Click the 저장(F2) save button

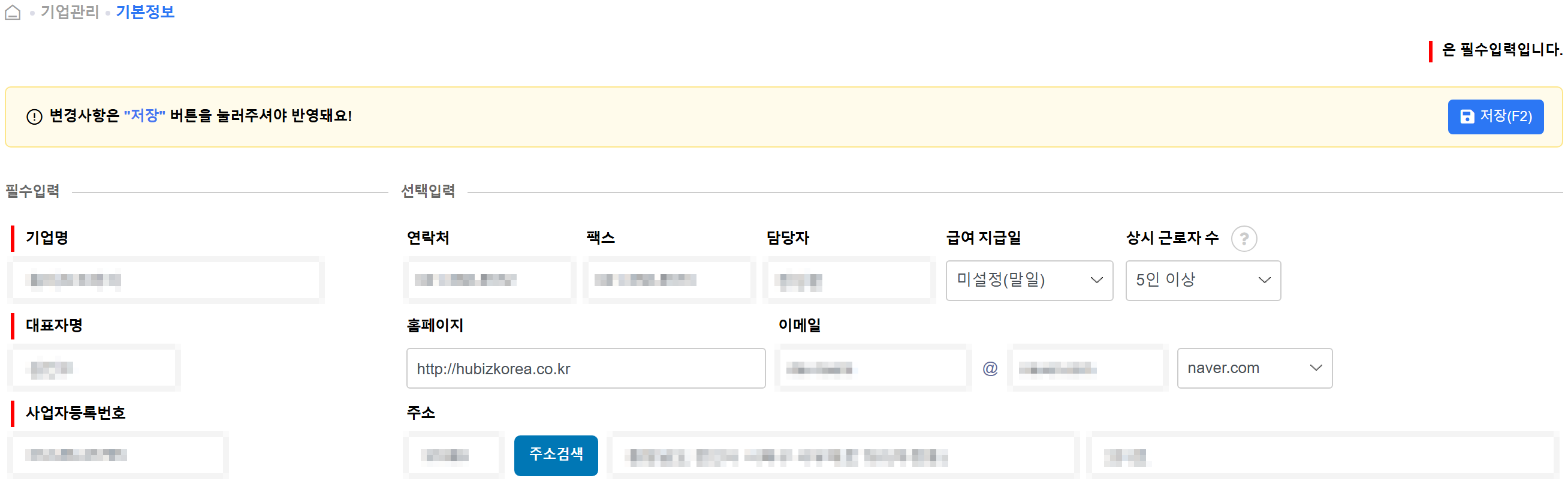click(x=1495, y=116)
